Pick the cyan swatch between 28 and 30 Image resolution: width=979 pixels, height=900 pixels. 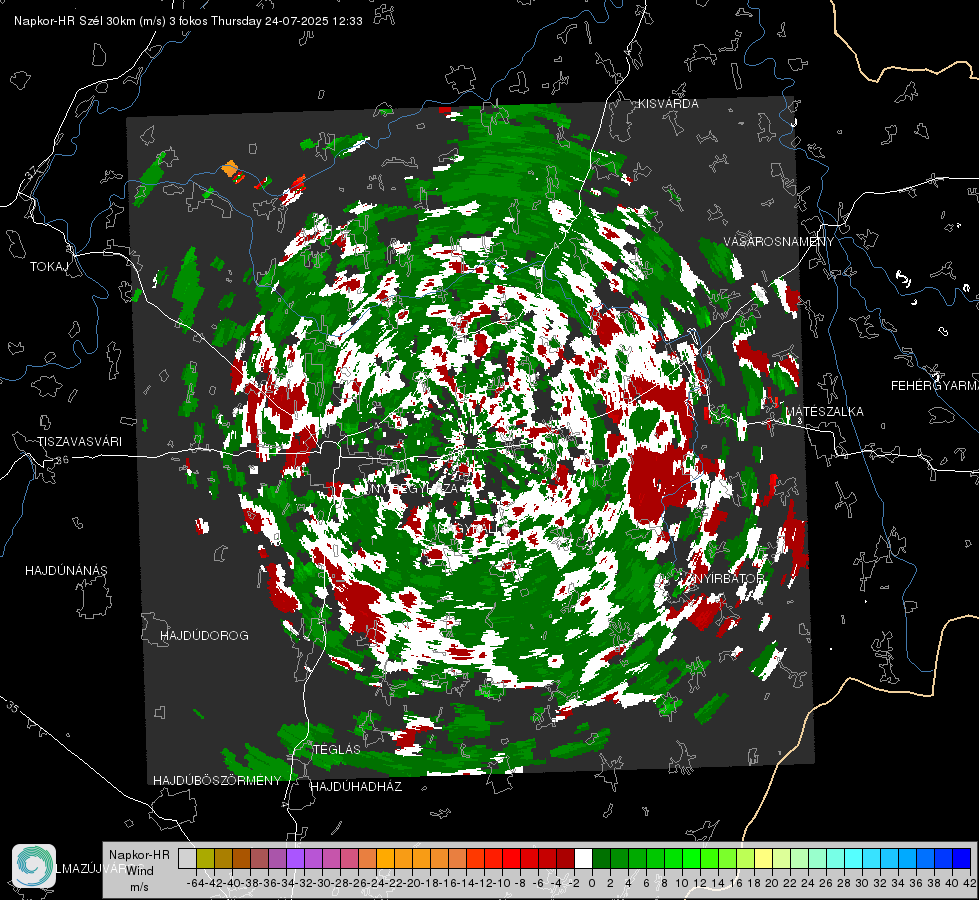coord(854,858)
